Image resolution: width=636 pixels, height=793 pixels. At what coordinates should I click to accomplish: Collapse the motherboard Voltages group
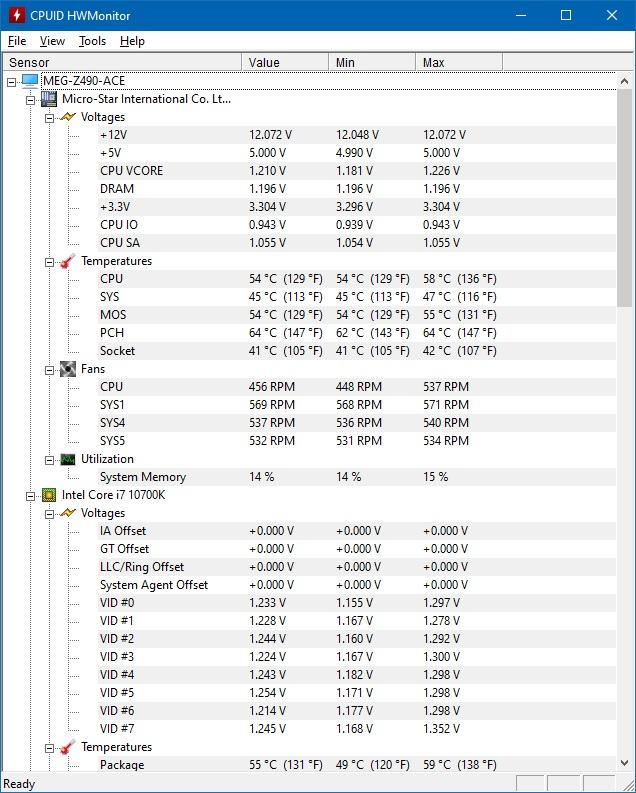pyautogui.click(x=49, y=118)
